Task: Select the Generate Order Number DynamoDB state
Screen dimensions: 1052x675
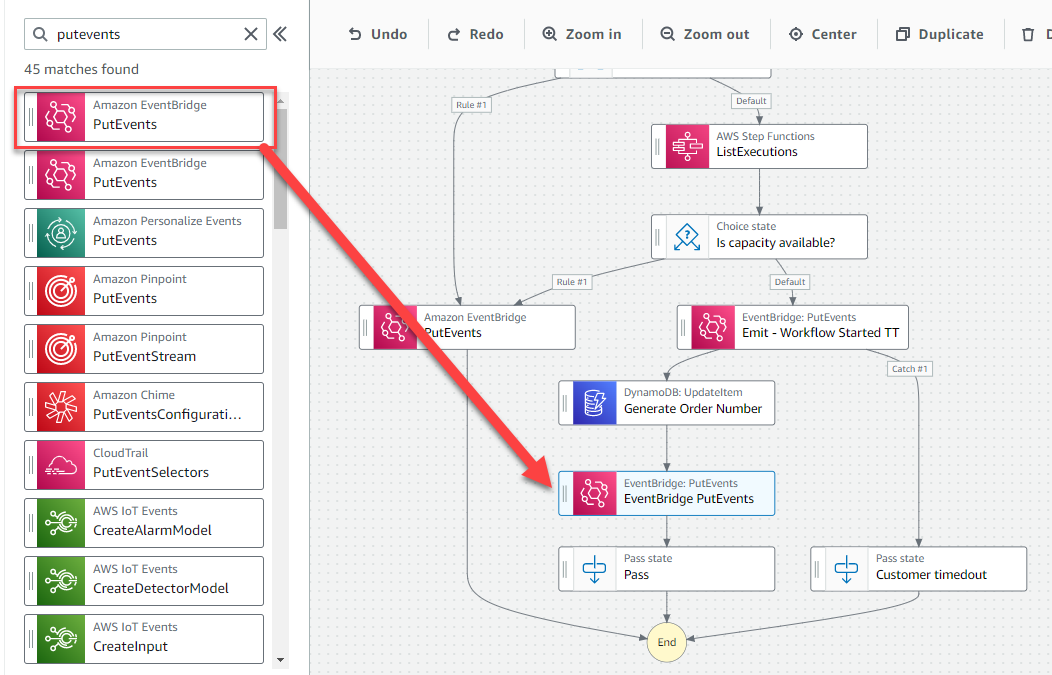Action: tap(667, 403)
